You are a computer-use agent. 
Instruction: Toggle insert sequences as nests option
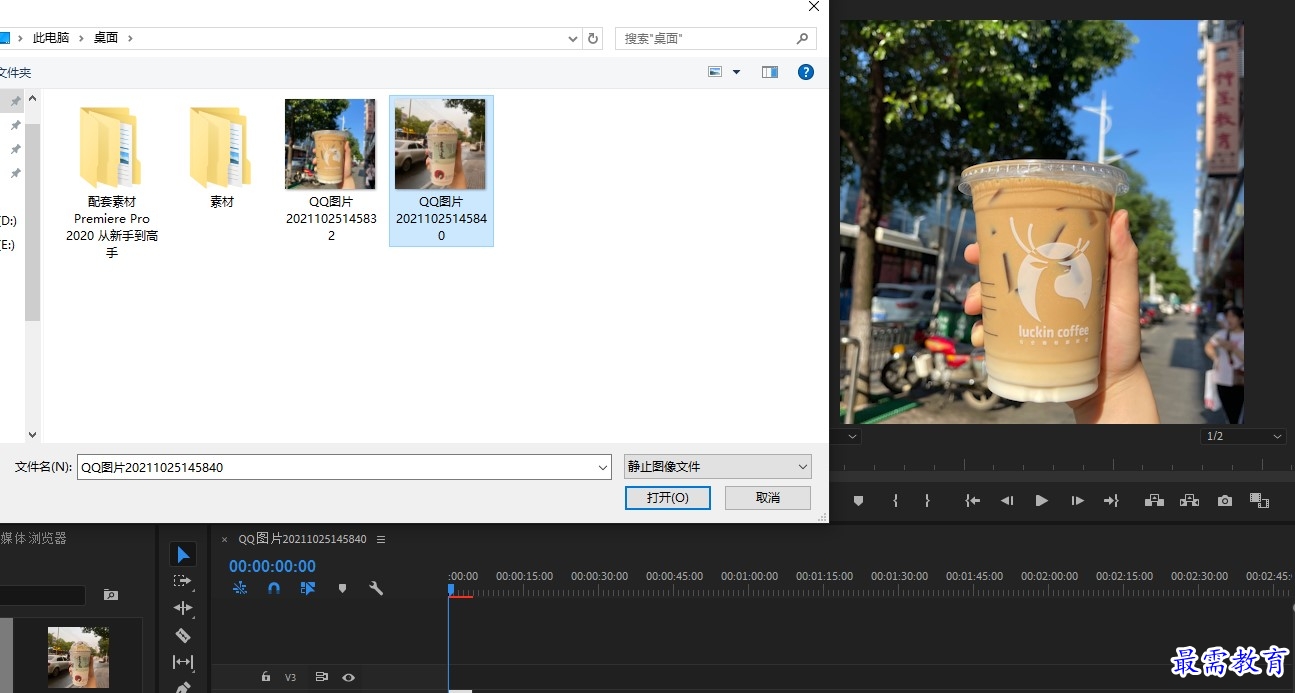click(x=240, y=589)
